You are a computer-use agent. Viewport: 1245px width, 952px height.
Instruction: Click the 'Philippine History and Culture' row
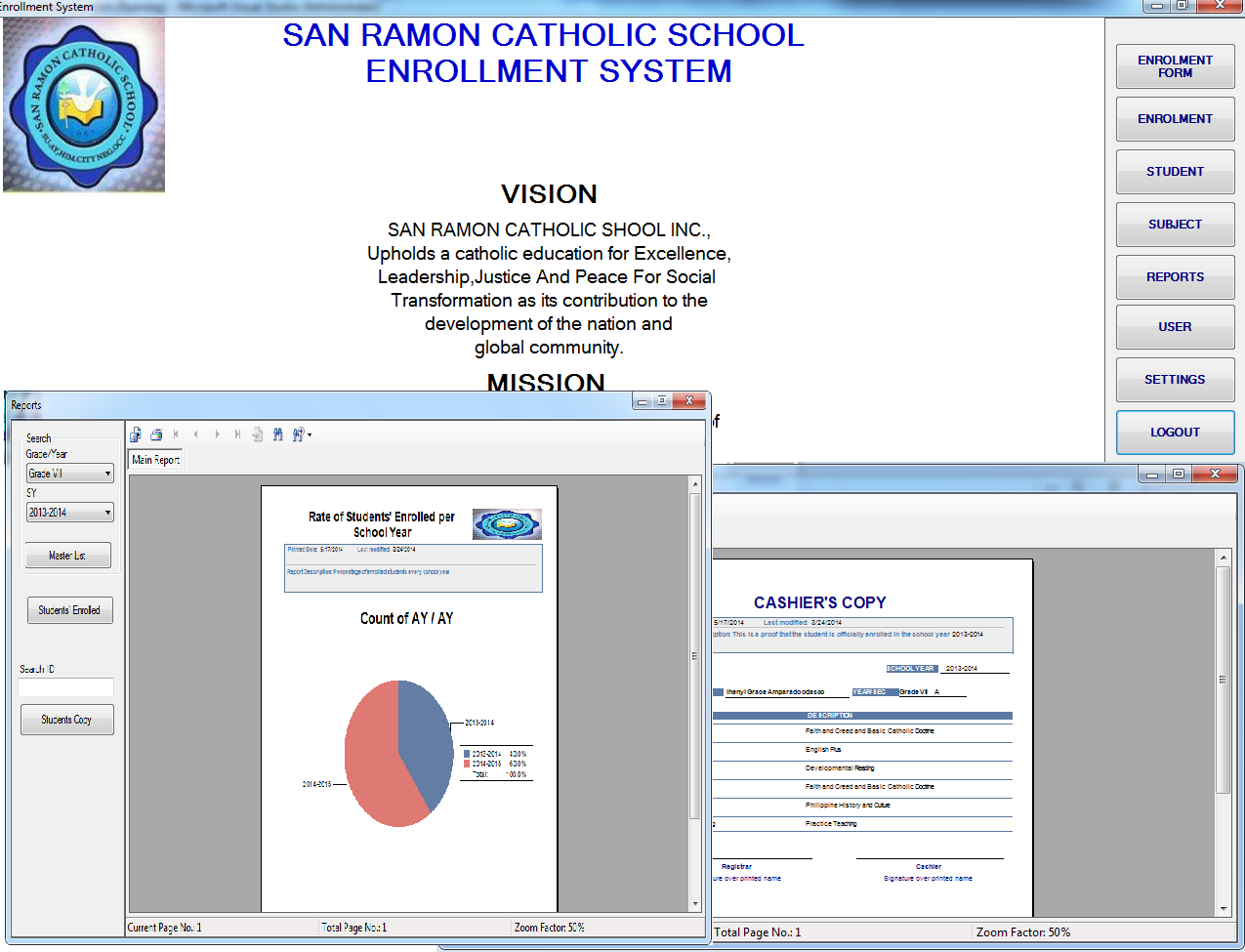(848, 806)
